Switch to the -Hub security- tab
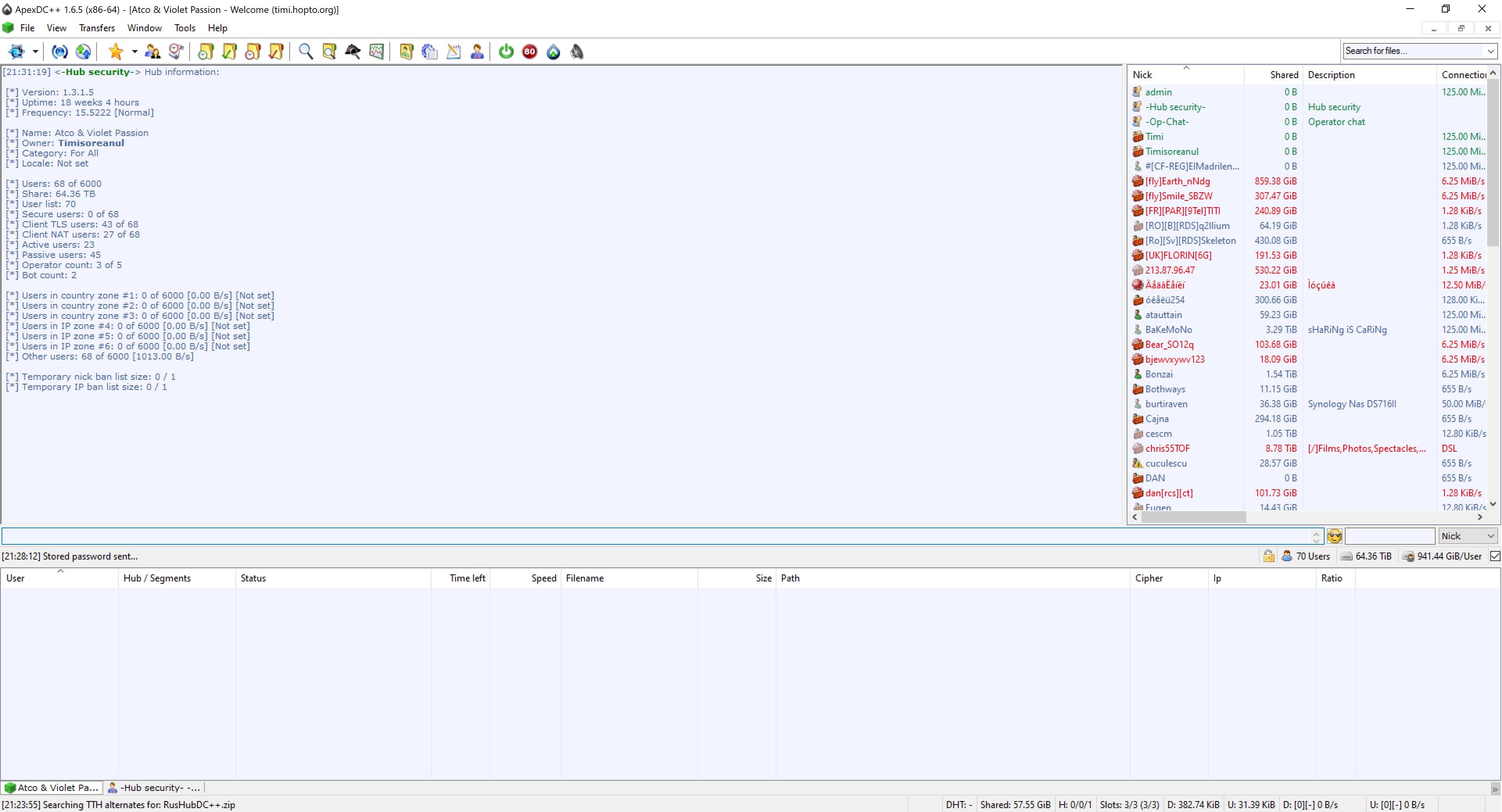Screen dimensions: 1502x812 click(154, 787)
